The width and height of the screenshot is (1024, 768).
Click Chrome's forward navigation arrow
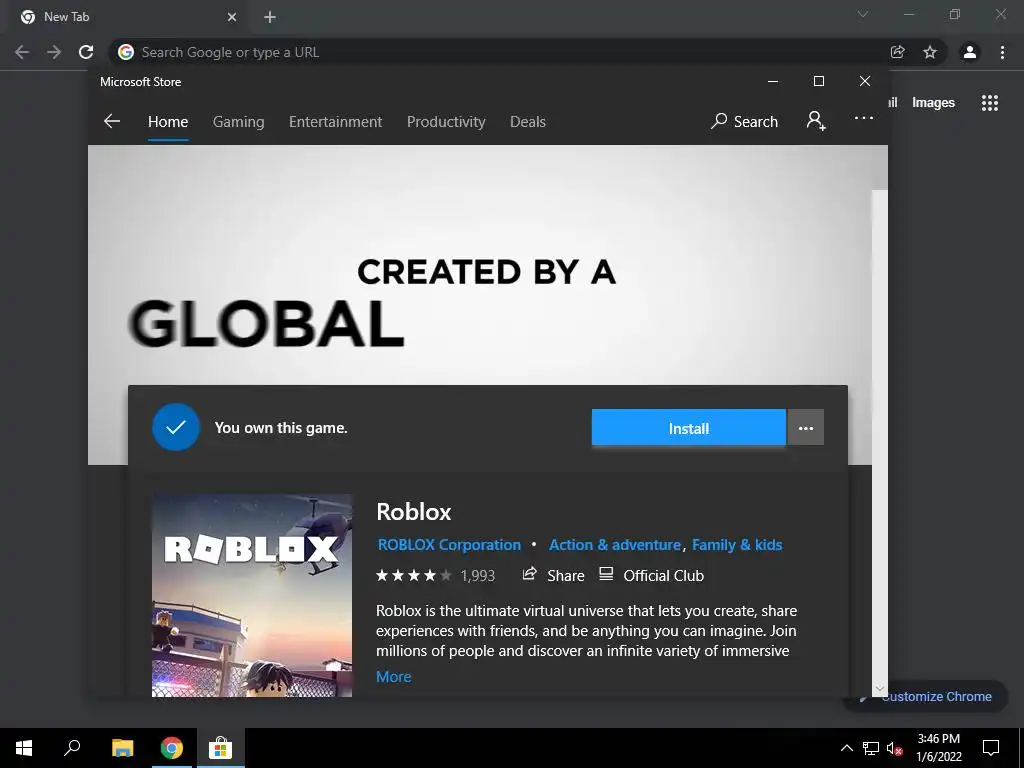54,52
